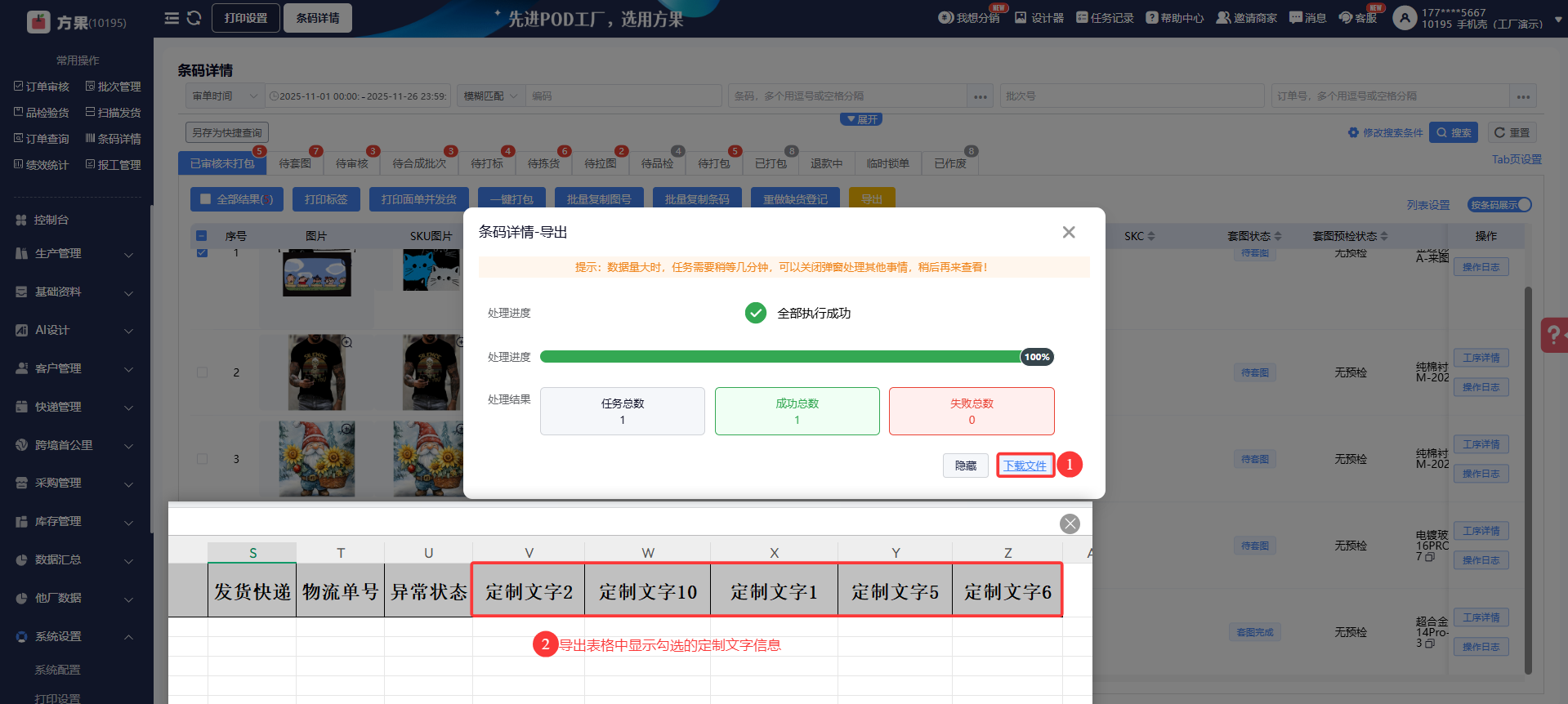Switch to the 已作废 tab

pyautogui.click(x=950, y=163)
